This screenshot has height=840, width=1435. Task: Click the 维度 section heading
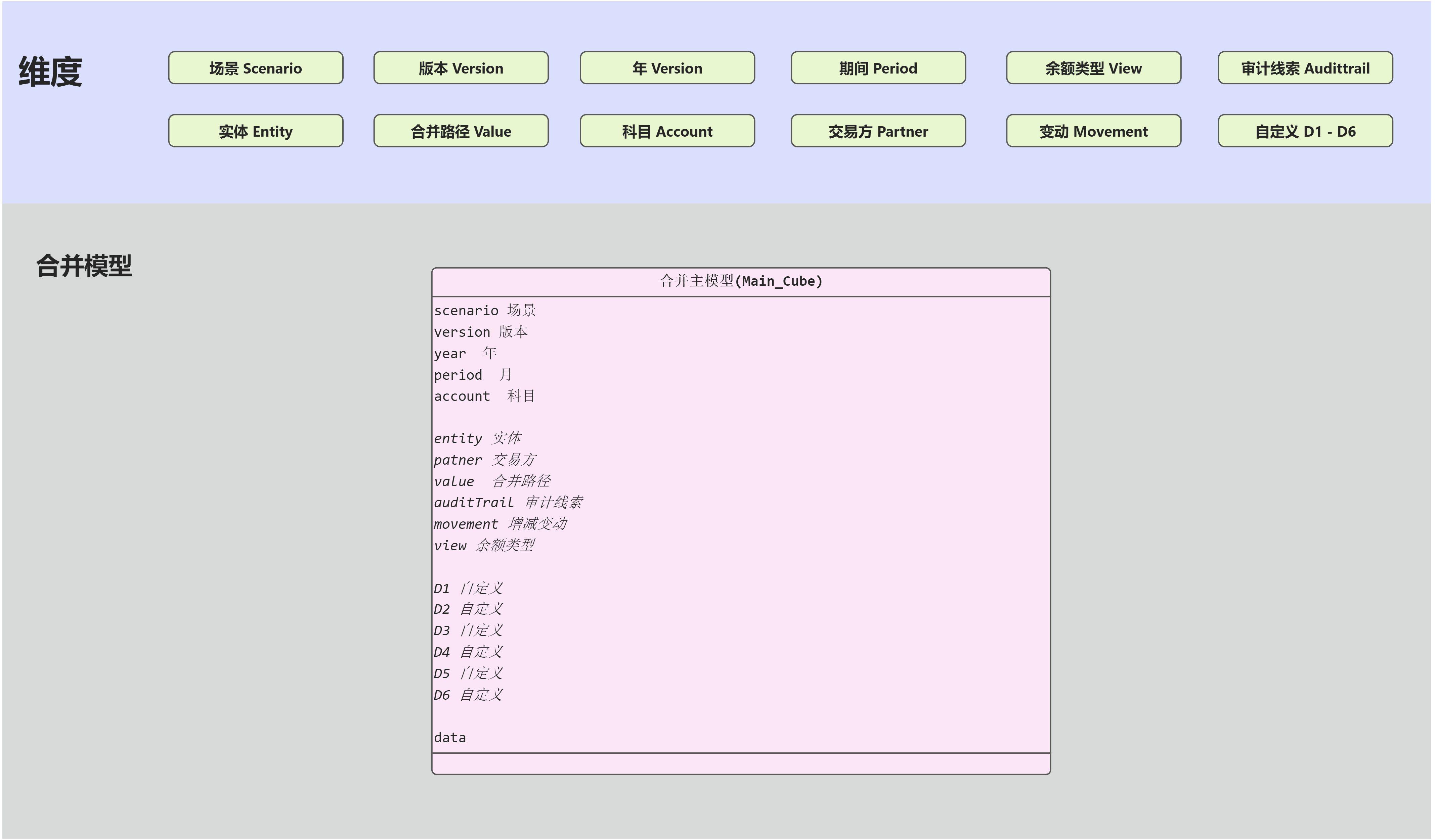(x=51, y=72)
